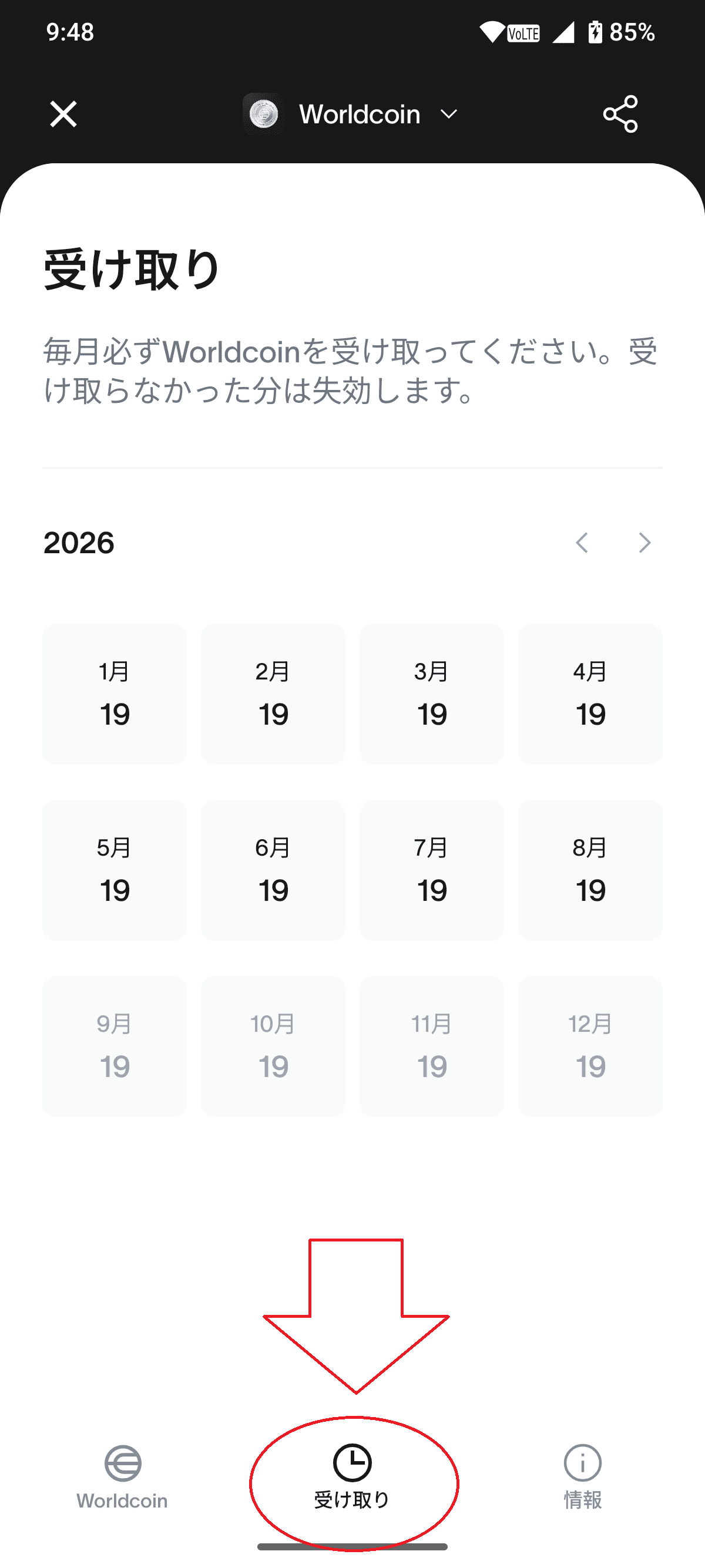705x1568 pixels.
Task: Tap the greyed 12月 19 tile
Action: (590, 1046)
